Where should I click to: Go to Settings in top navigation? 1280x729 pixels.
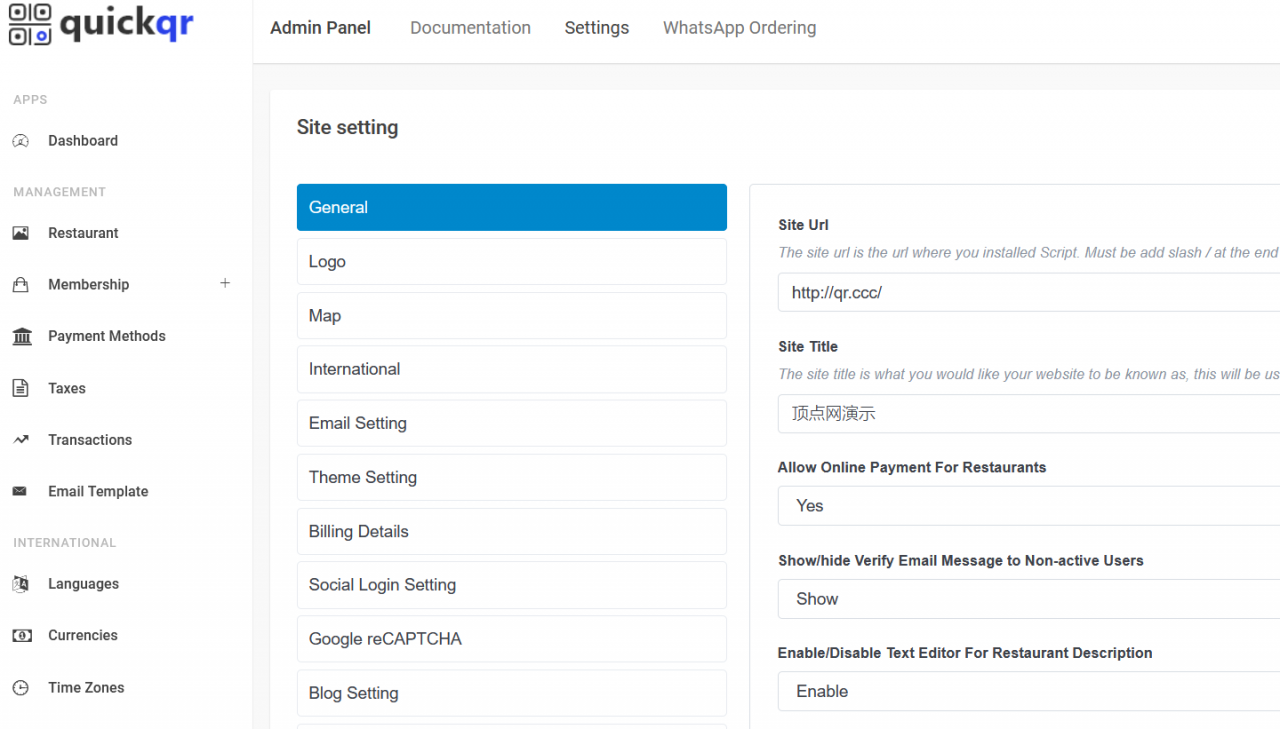(x=597, y=28)
